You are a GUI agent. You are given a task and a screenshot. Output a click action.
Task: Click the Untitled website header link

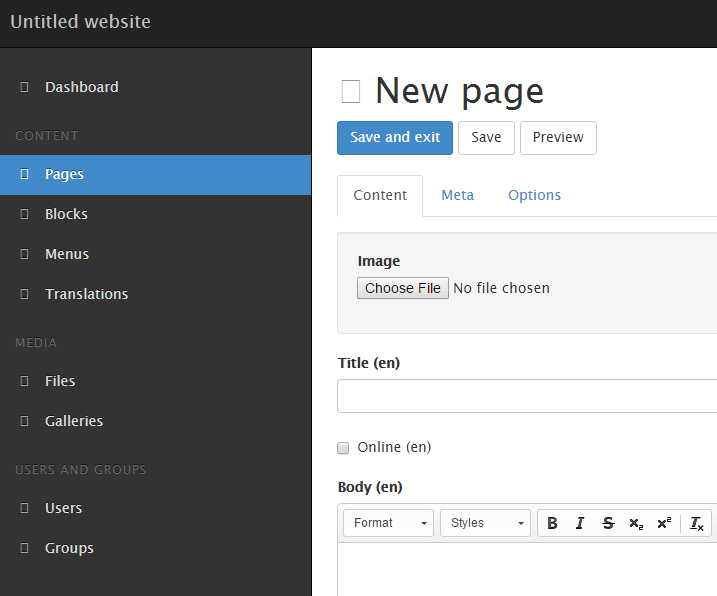click(x=81, y=21)
